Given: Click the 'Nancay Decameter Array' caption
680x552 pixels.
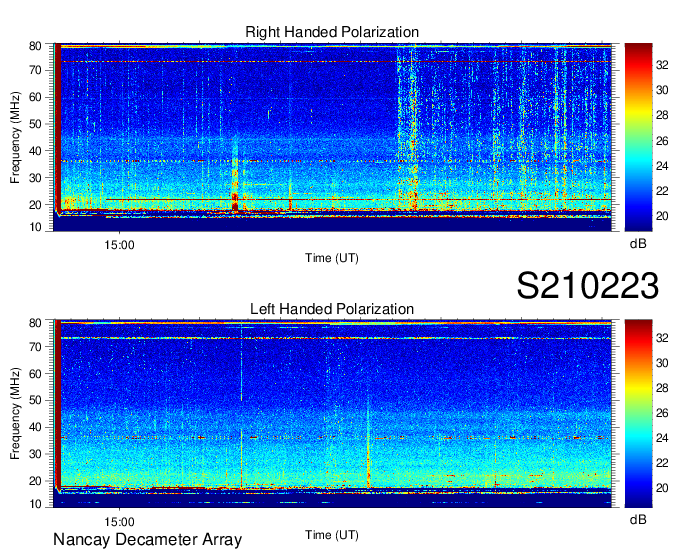Looking at the screenshot, I should [x=147, y=540].
